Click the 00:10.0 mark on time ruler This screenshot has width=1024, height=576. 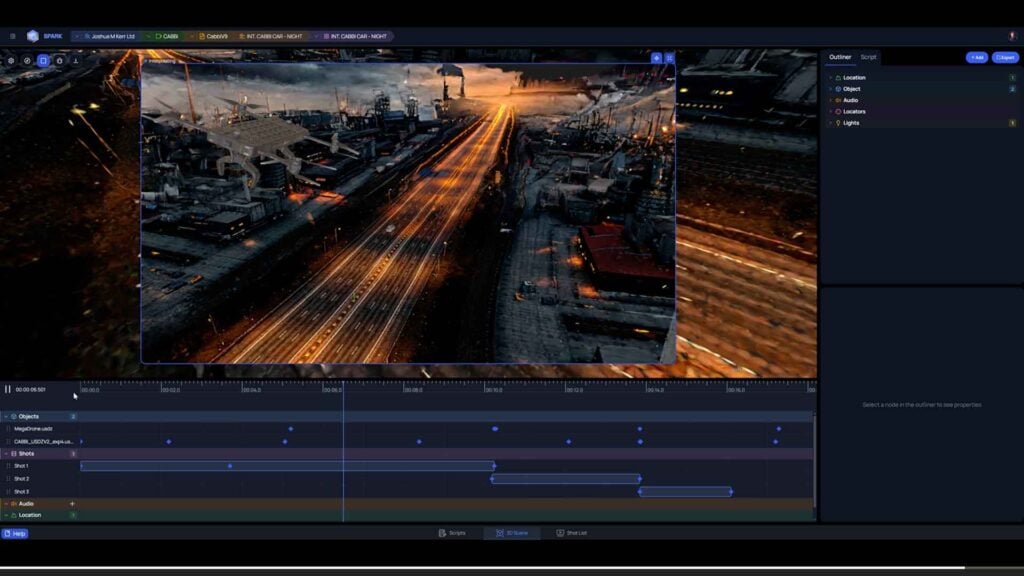(494, 390)
